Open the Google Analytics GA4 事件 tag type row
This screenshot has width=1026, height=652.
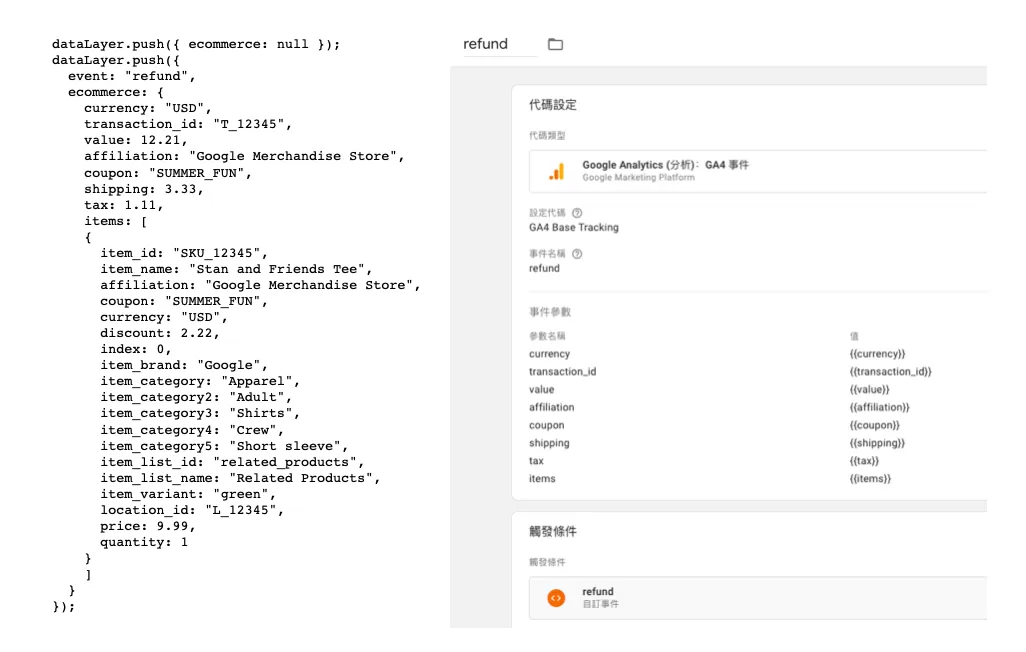pyautogui.click(x=758, y=172)
